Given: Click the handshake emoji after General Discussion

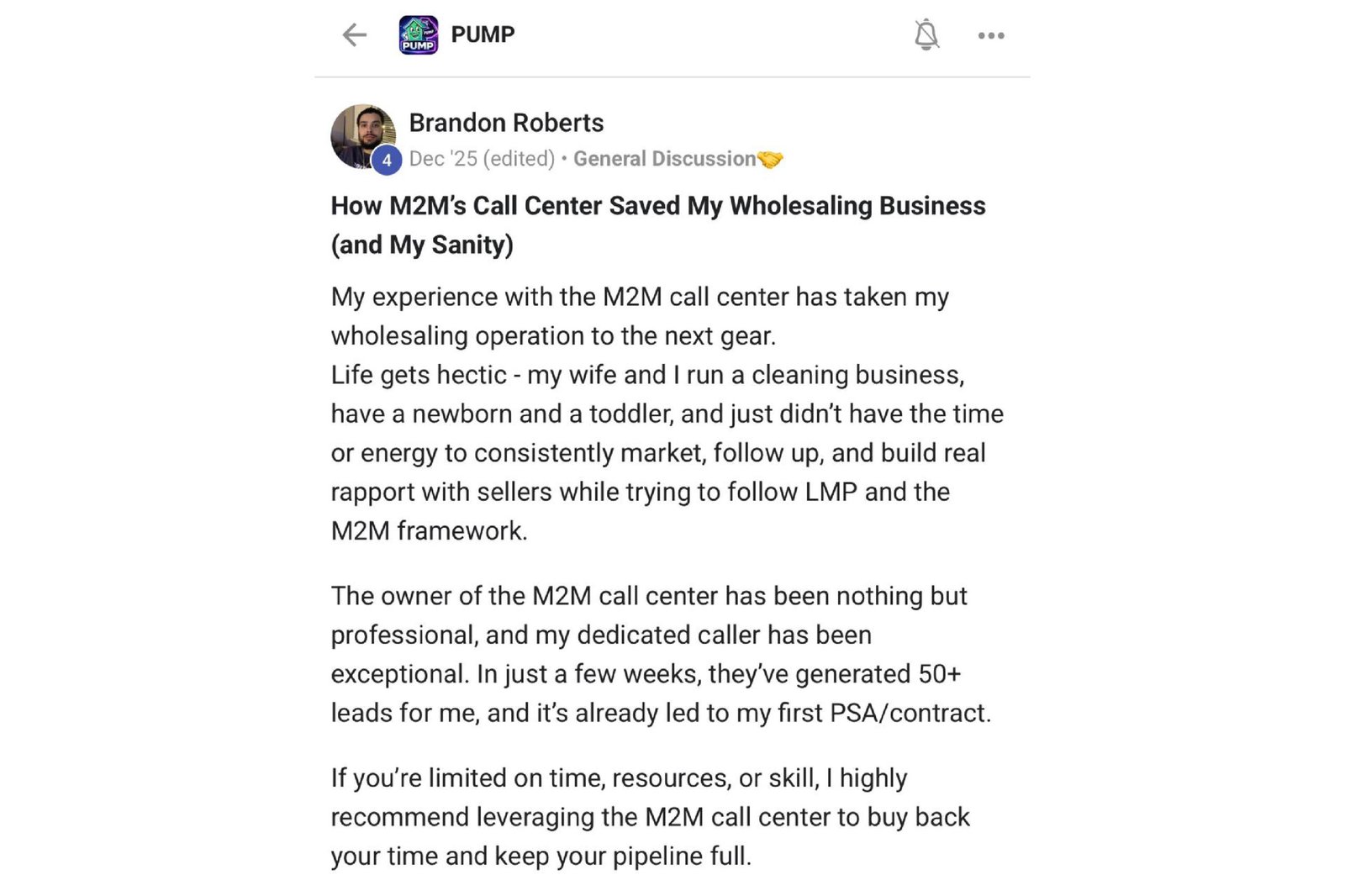Looking at the screenshot, I should pos(770,158).
